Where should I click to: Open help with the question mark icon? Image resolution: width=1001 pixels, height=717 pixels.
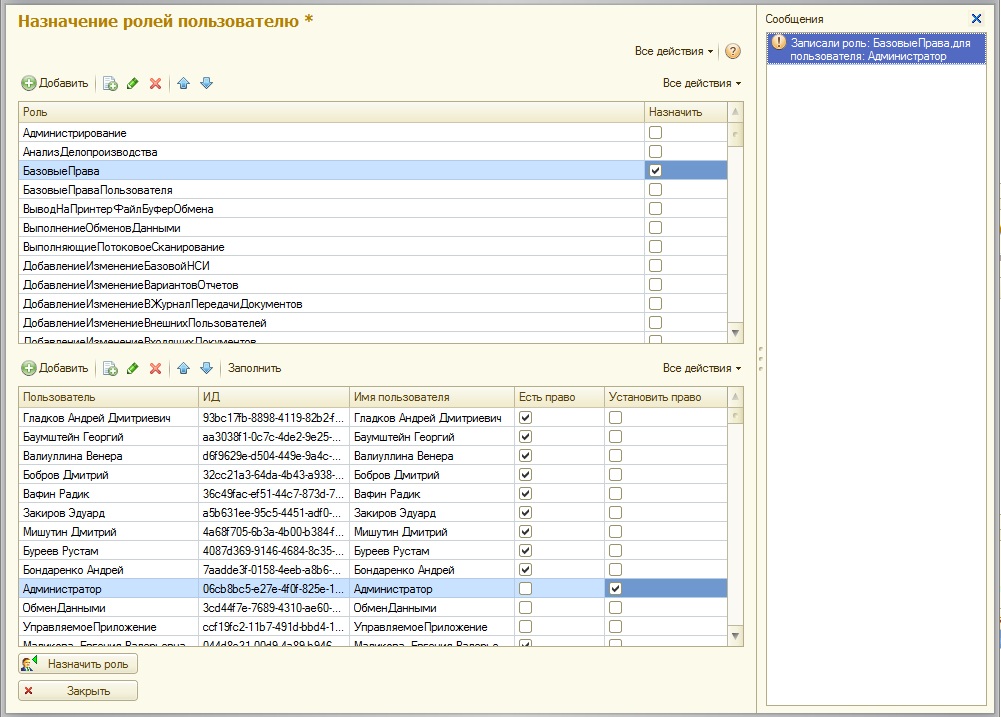coord(733,51)
